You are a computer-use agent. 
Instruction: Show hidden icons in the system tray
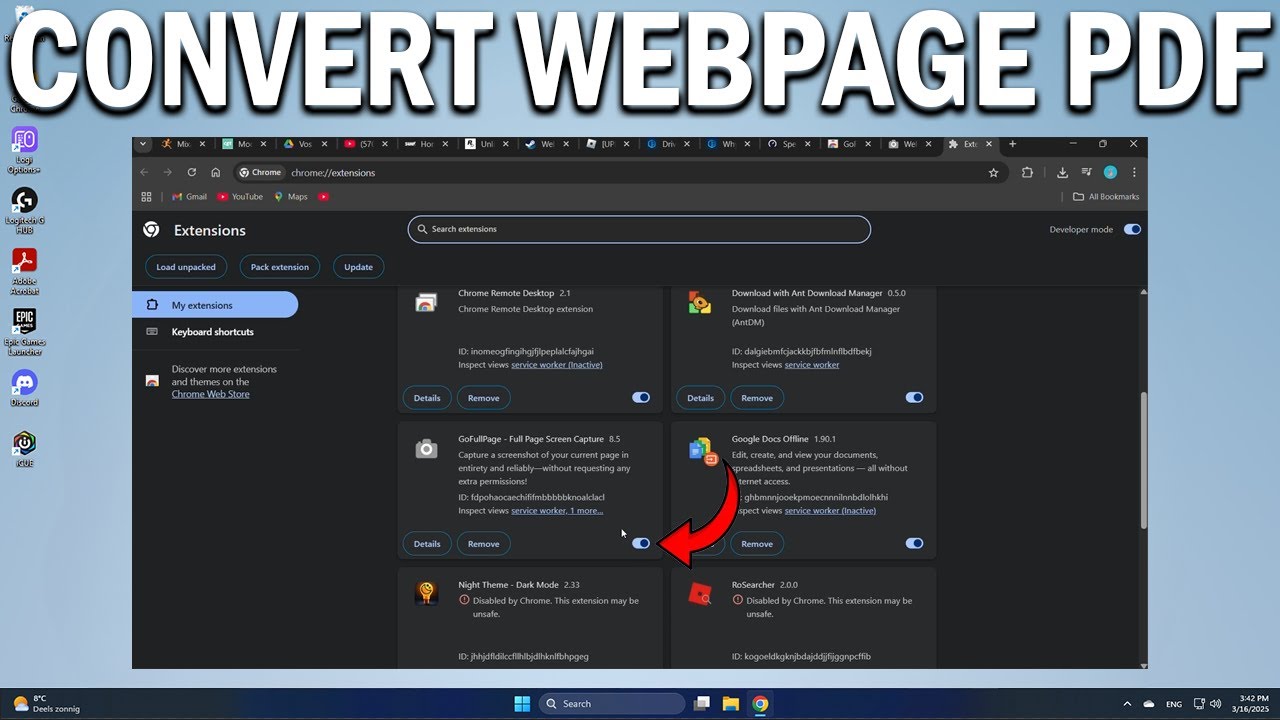pyautogui.click(x=1127, y=704)
